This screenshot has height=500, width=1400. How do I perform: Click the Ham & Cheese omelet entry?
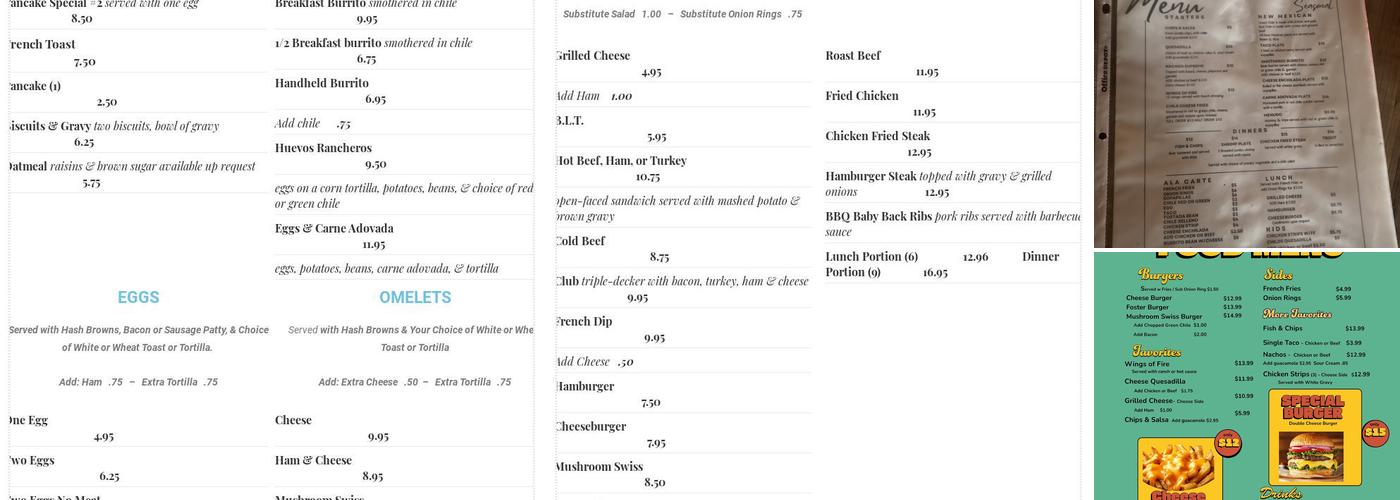[314, 460]
